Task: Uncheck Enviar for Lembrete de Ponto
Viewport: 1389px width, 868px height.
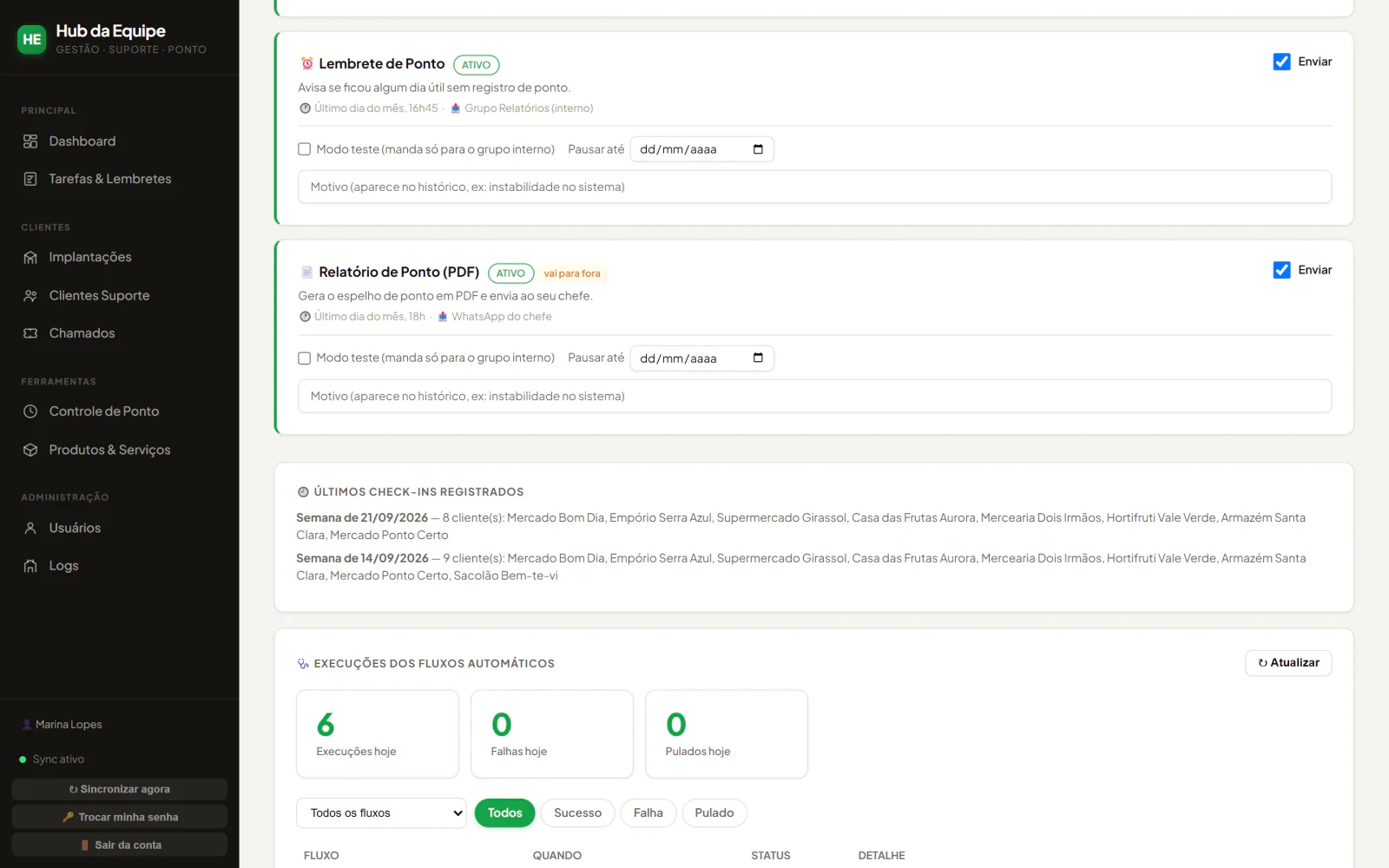Action: point(1281,62)
